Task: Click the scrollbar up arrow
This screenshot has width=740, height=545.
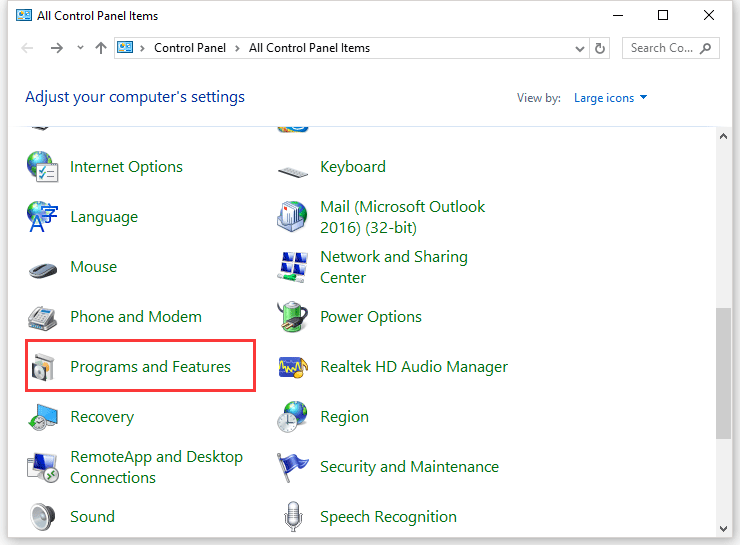Action: (x=723, y=136)
